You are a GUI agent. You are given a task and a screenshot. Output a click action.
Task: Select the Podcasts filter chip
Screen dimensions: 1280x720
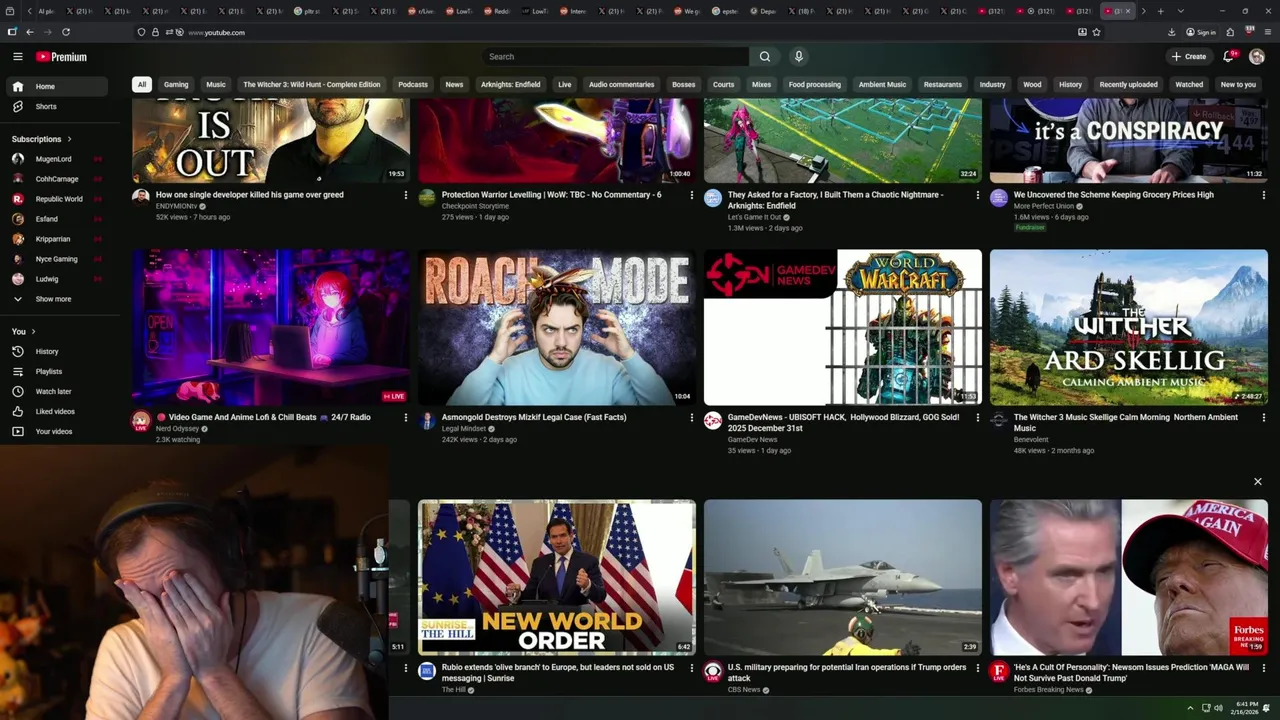(x=413, y=85)
